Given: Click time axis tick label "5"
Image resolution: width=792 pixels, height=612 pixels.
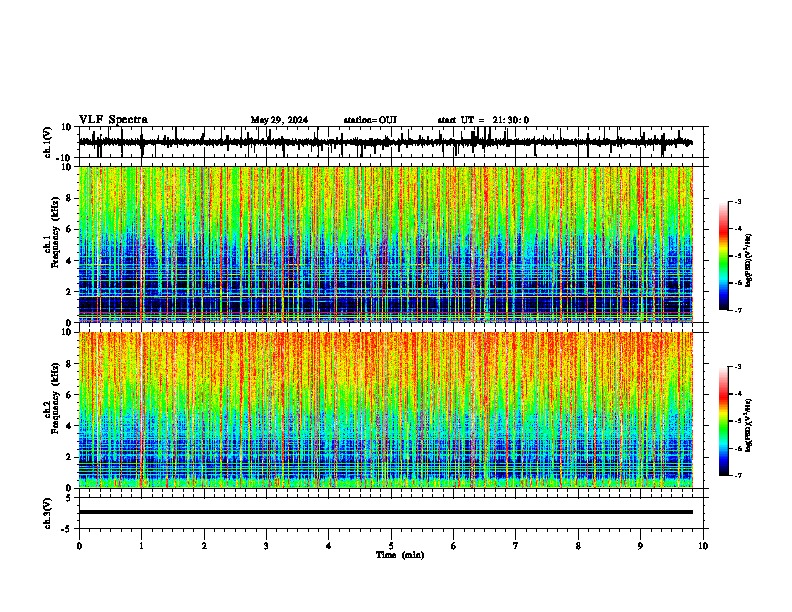Looking at the screenshot, I should 391,546.
